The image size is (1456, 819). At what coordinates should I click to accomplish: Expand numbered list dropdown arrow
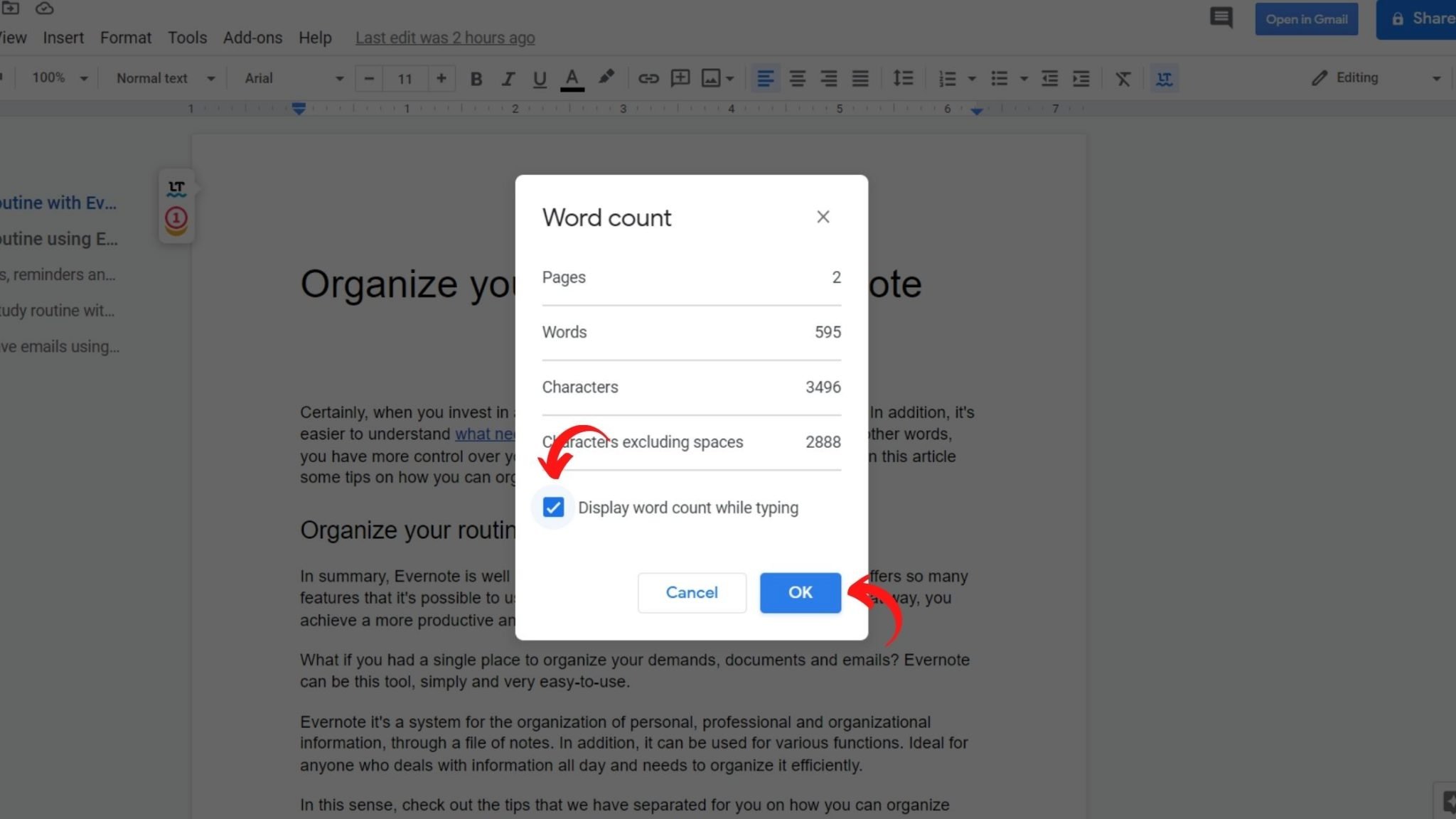tap(972, 79)
